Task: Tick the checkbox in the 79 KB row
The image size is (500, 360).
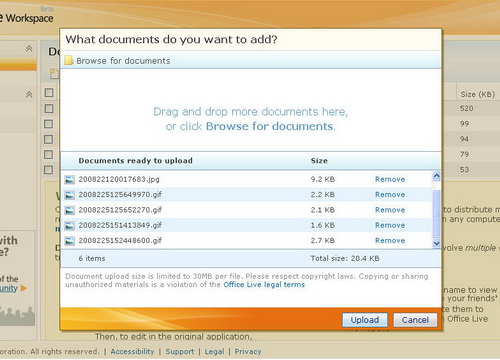Action: pos(49,154)
